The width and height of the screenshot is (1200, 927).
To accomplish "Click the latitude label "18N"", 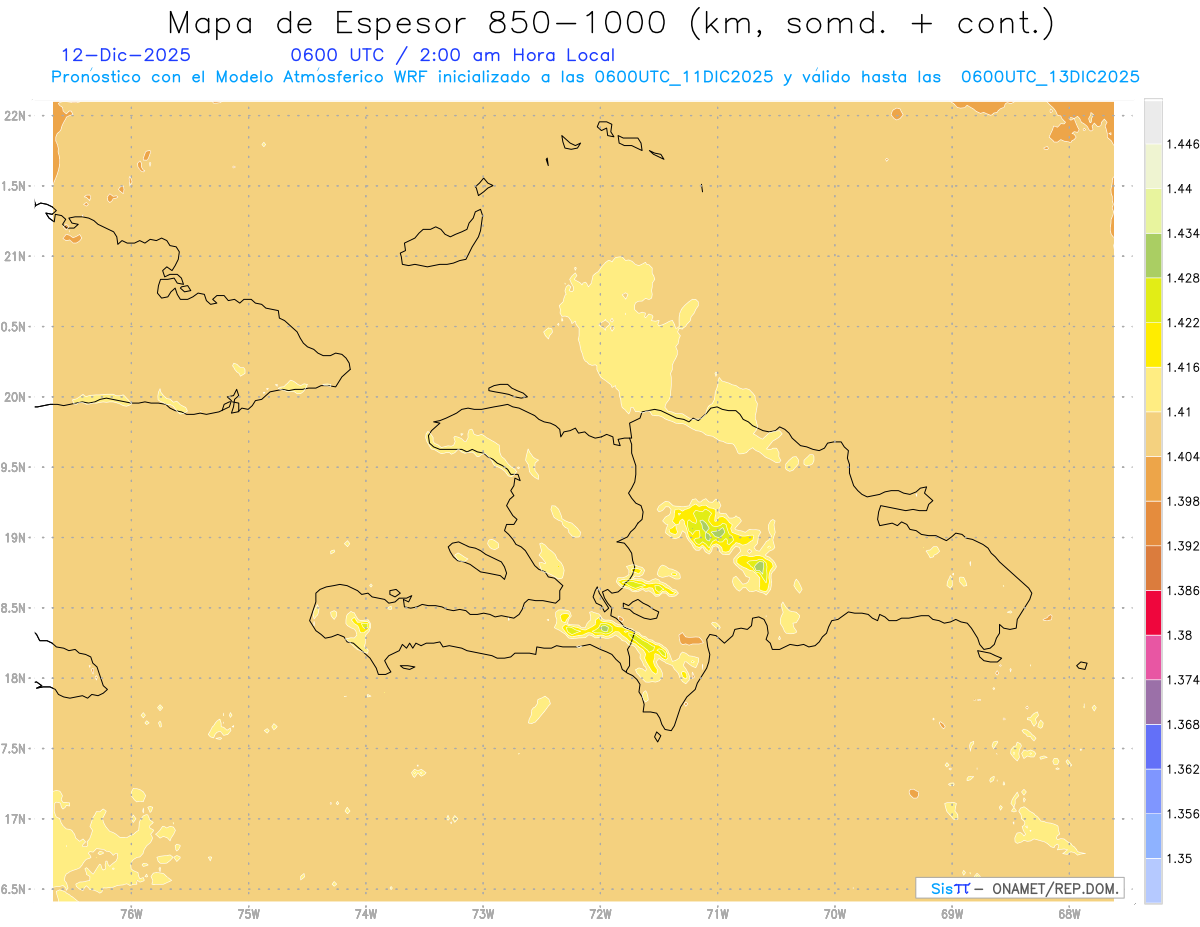I will tap(16, 678).
